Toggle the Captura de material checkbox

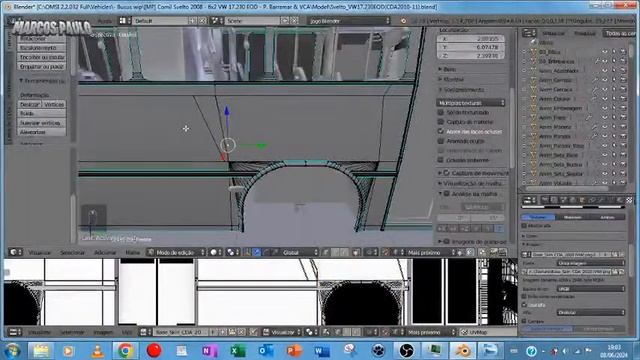pyautogui.click(x=441, y=122)
